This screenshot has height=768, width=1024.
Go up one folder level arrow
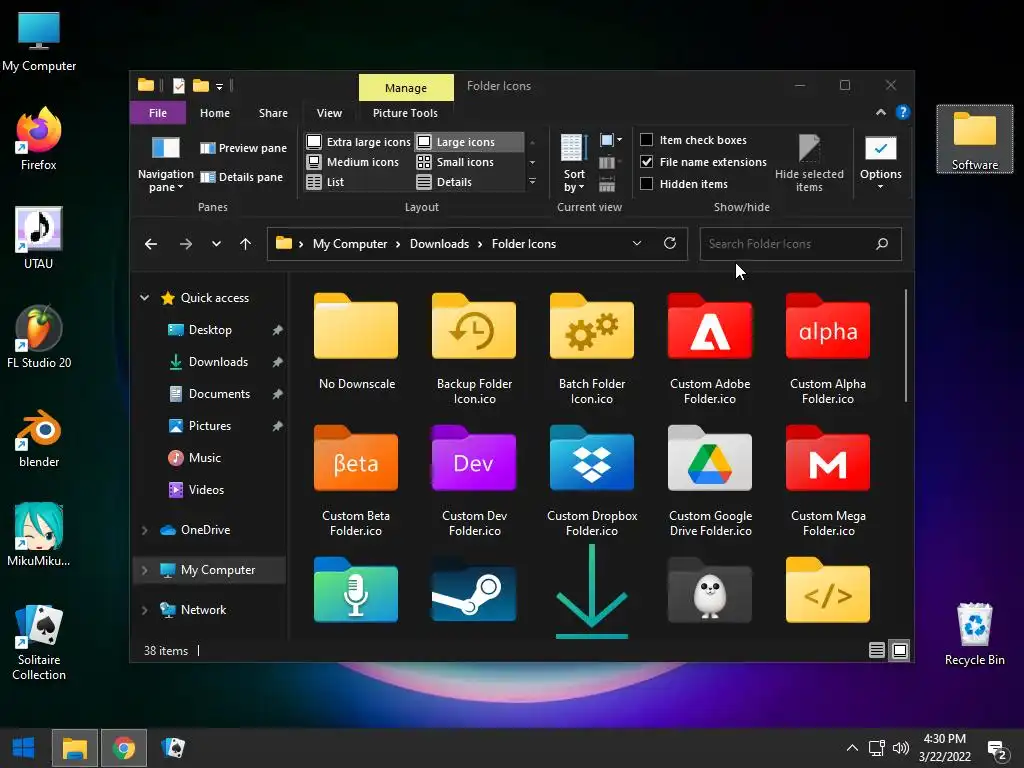click(x=246, y=244)
